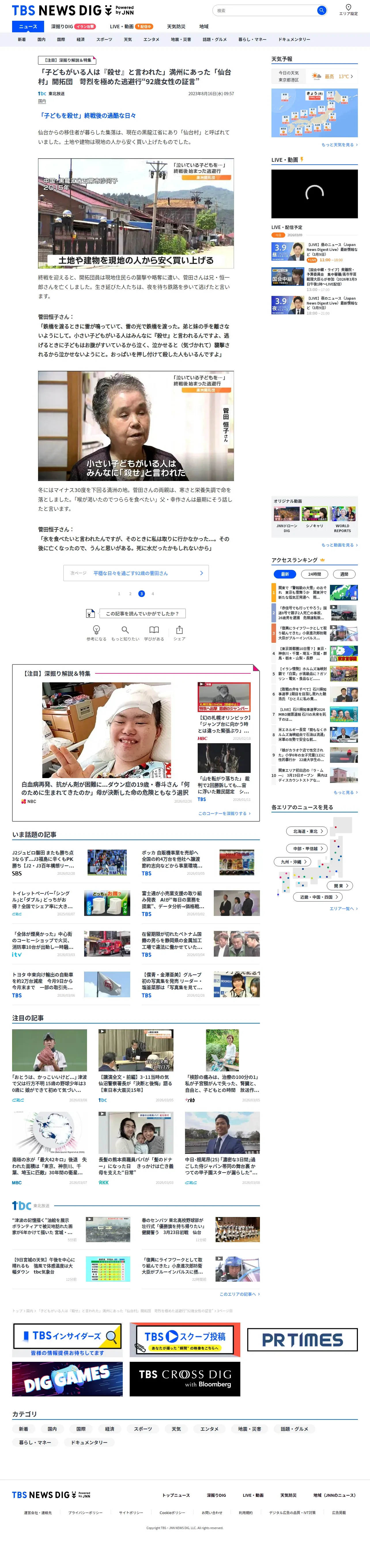Open もっと天気を見る link
This screenshot has width=370, height=1568.
(x=339, y=145)
